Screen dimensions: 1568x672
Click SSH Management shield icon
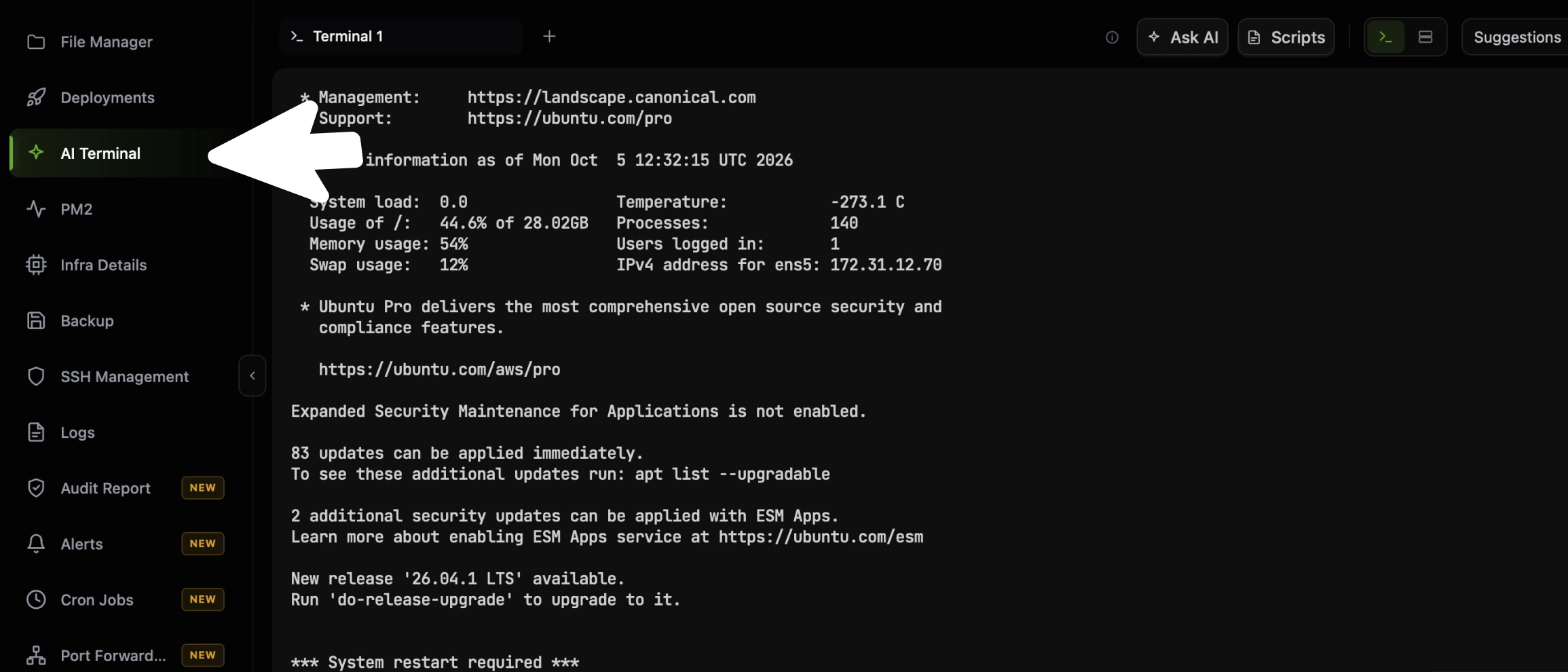[x=36, y=376]
